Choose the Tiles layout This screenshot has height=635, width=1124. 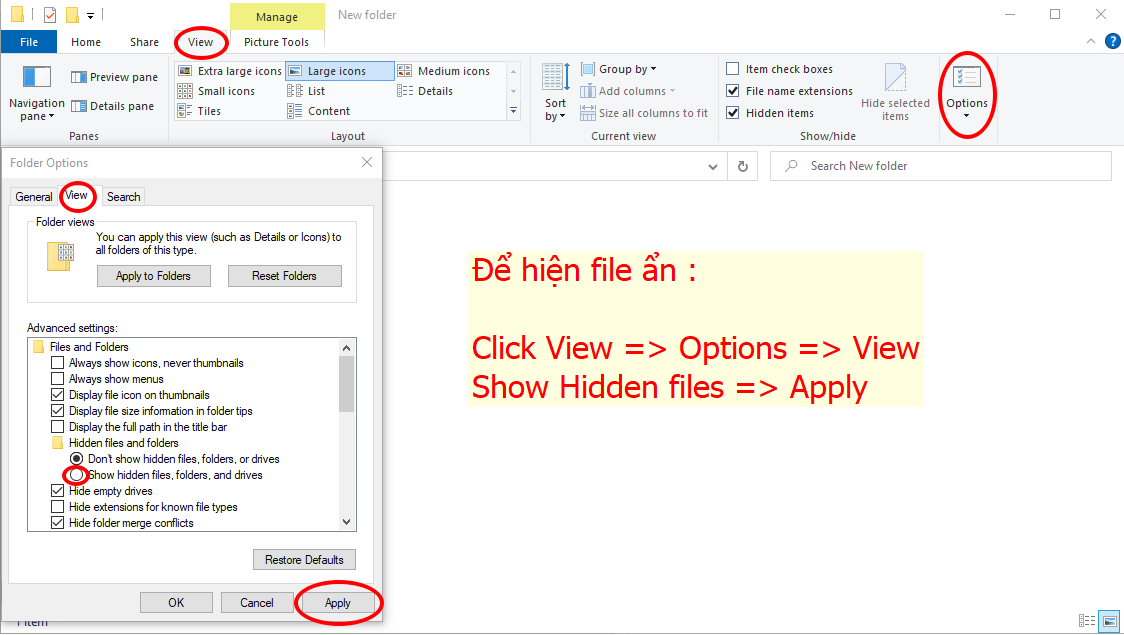pos(199,111)
